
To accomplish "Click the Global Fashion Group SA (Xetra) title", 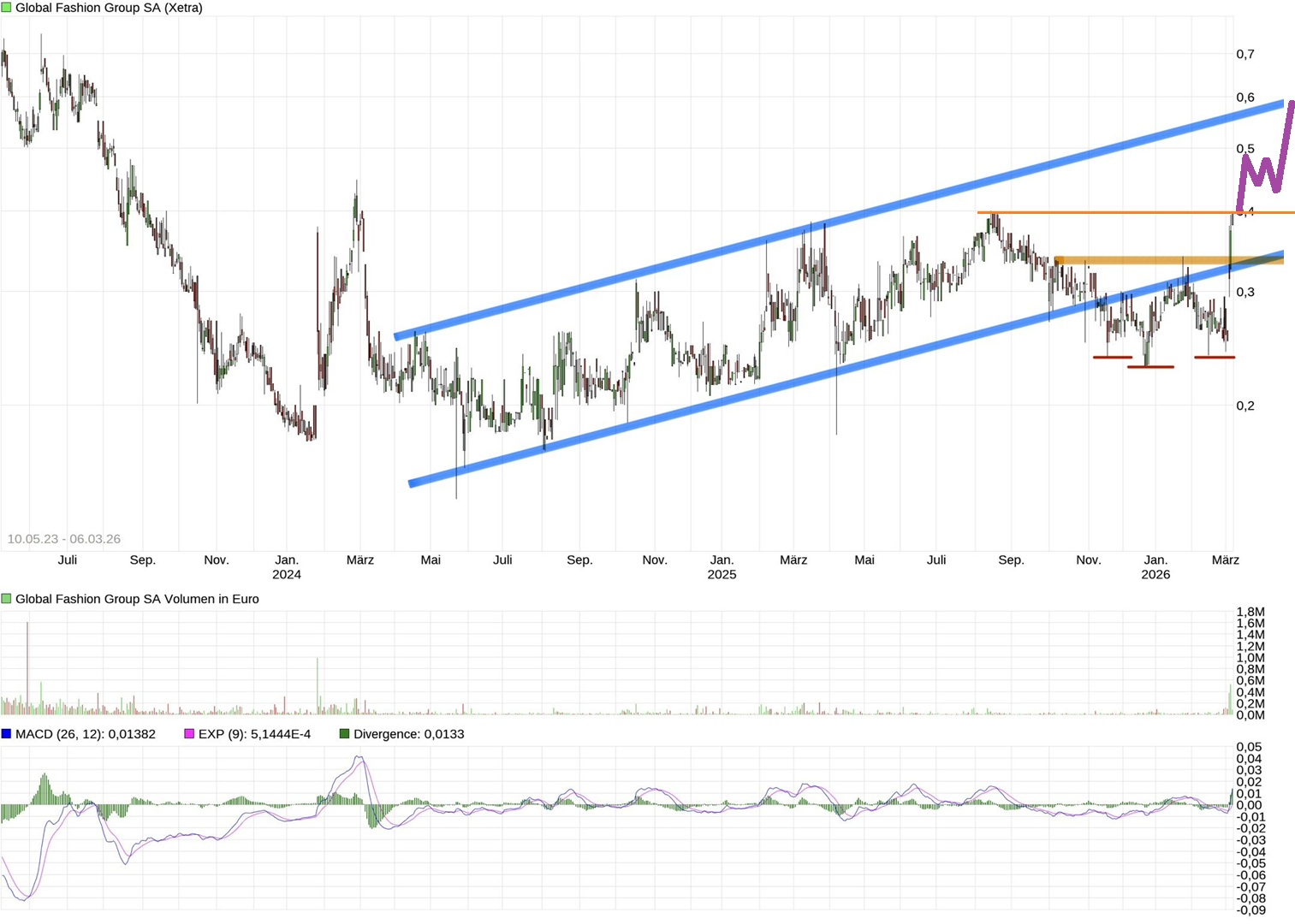I will point(109,8).
